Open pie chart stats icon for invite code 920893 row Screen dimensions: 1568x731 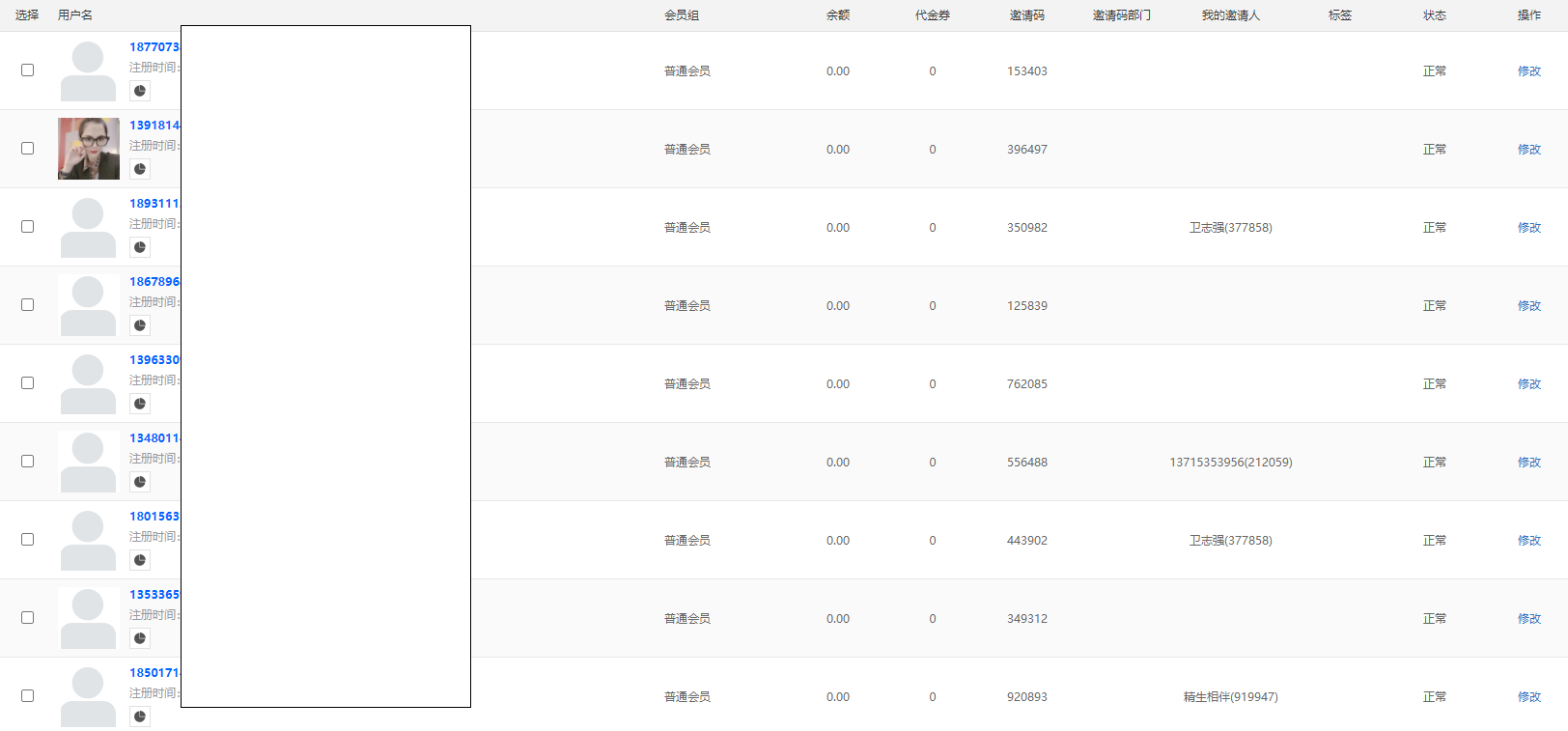pos(140,717)
